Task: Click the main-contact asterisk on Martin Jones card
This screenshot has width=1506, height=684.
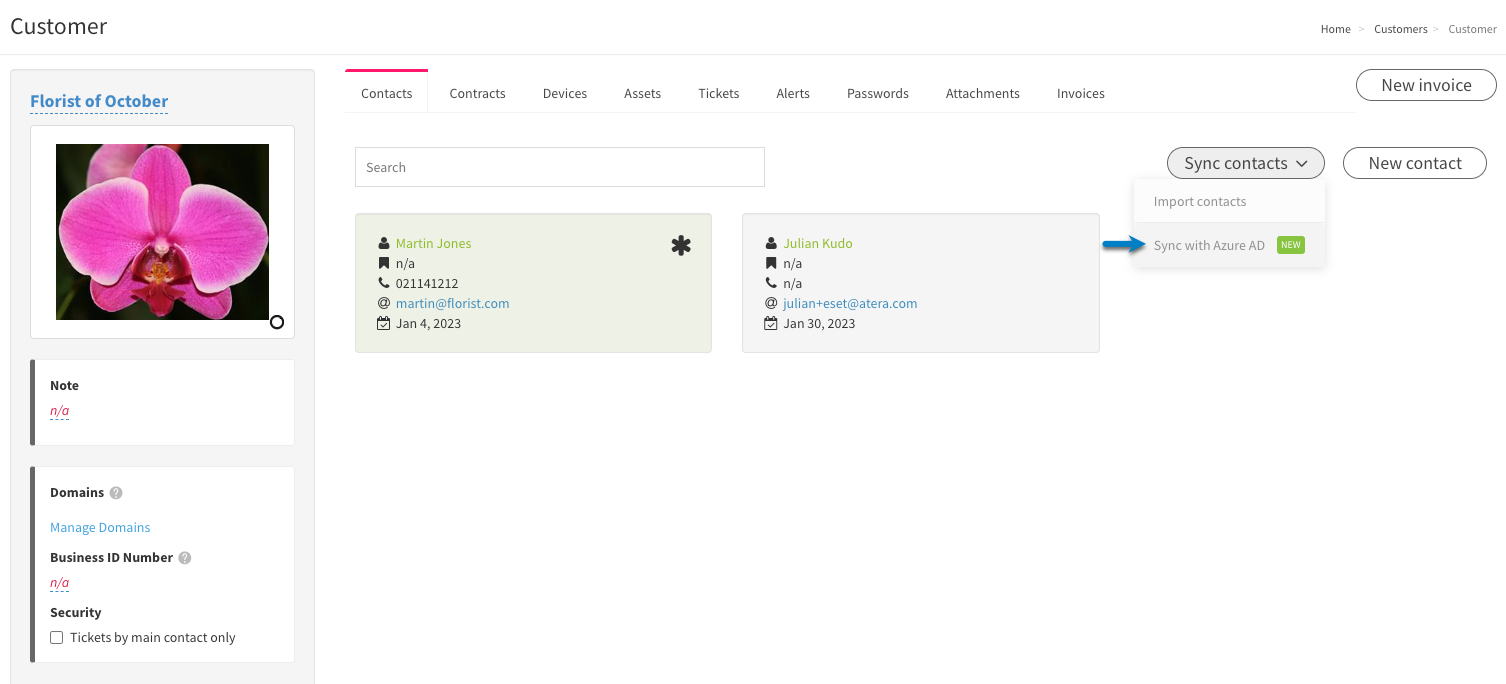Action: [681, 245]
